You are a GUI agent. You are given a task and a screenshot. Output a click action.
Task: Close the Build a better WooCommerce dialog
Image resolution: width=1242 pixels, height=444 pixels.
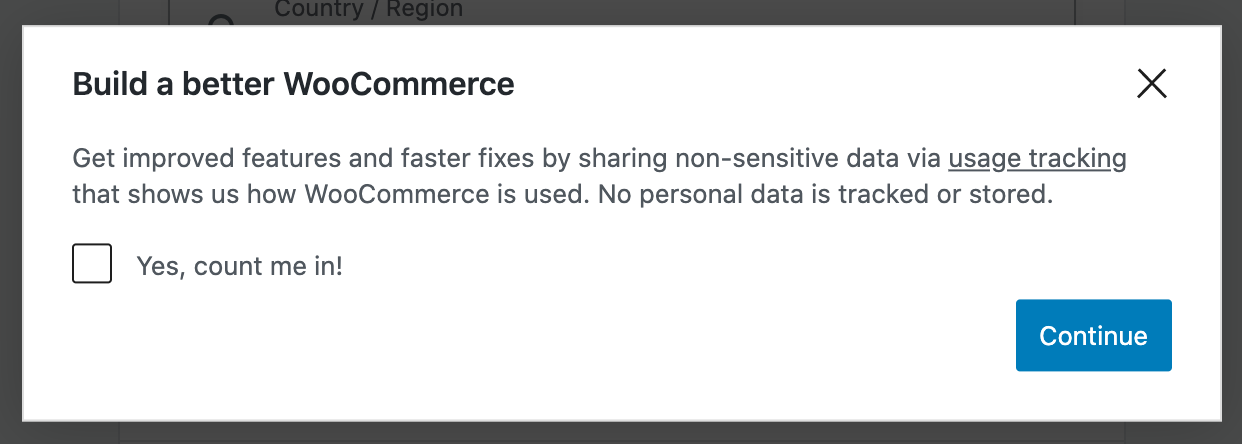[x=1152, y=84]
